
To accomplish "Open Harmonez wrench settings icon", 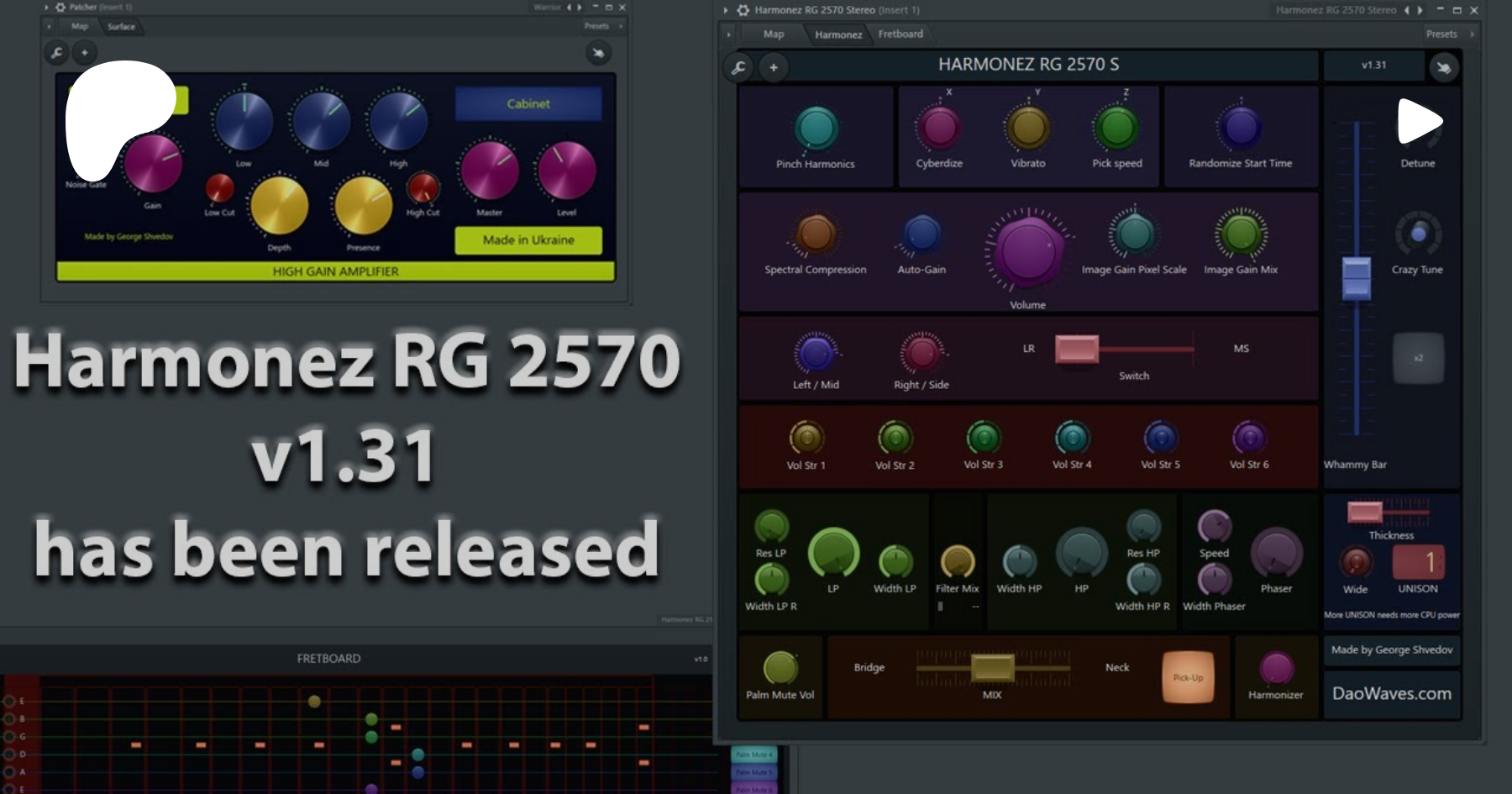I will click(x=738, y=67).
